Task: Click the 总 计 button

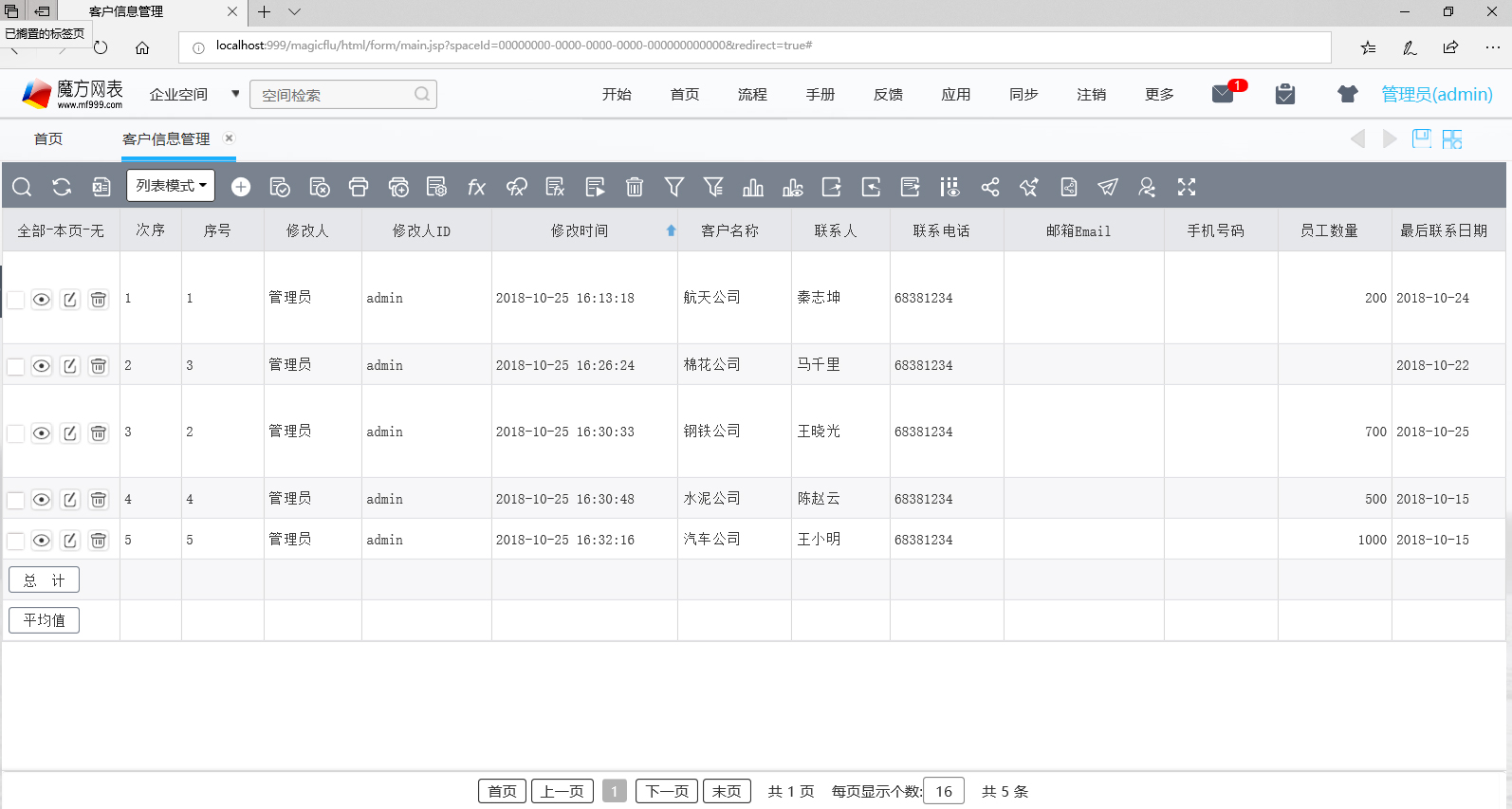Action: 44,579
